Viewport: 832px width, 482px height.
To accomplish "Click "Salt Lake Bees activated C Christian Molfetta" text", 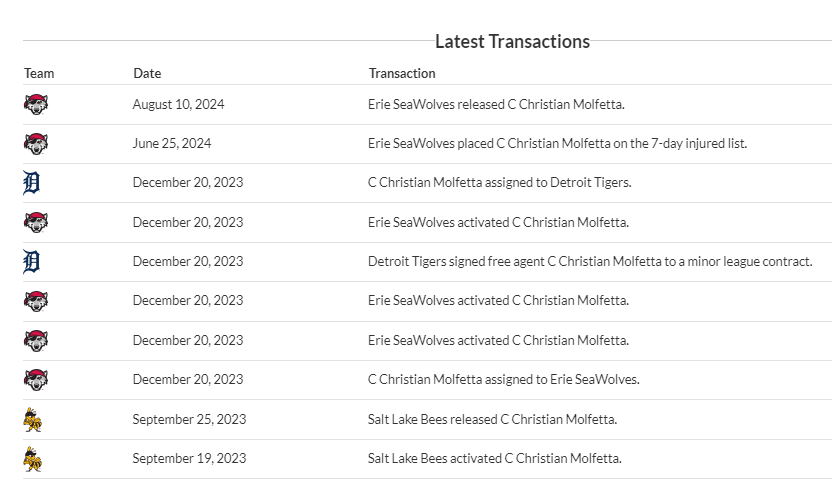I will coord(494,459).
